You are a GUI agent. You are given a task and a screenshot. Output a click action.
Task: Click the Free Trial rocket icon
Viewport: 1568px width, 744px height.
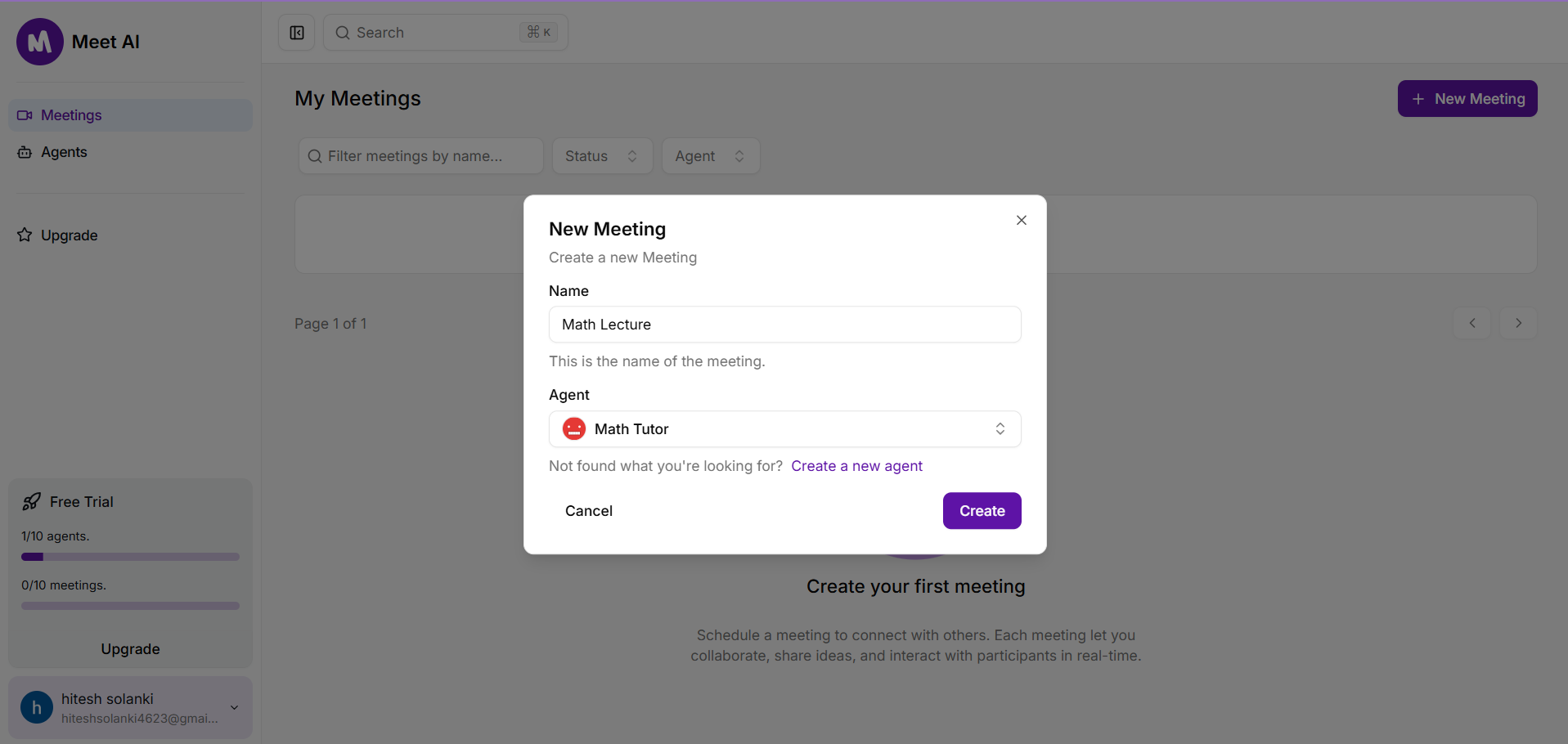(x=32, y=502)
